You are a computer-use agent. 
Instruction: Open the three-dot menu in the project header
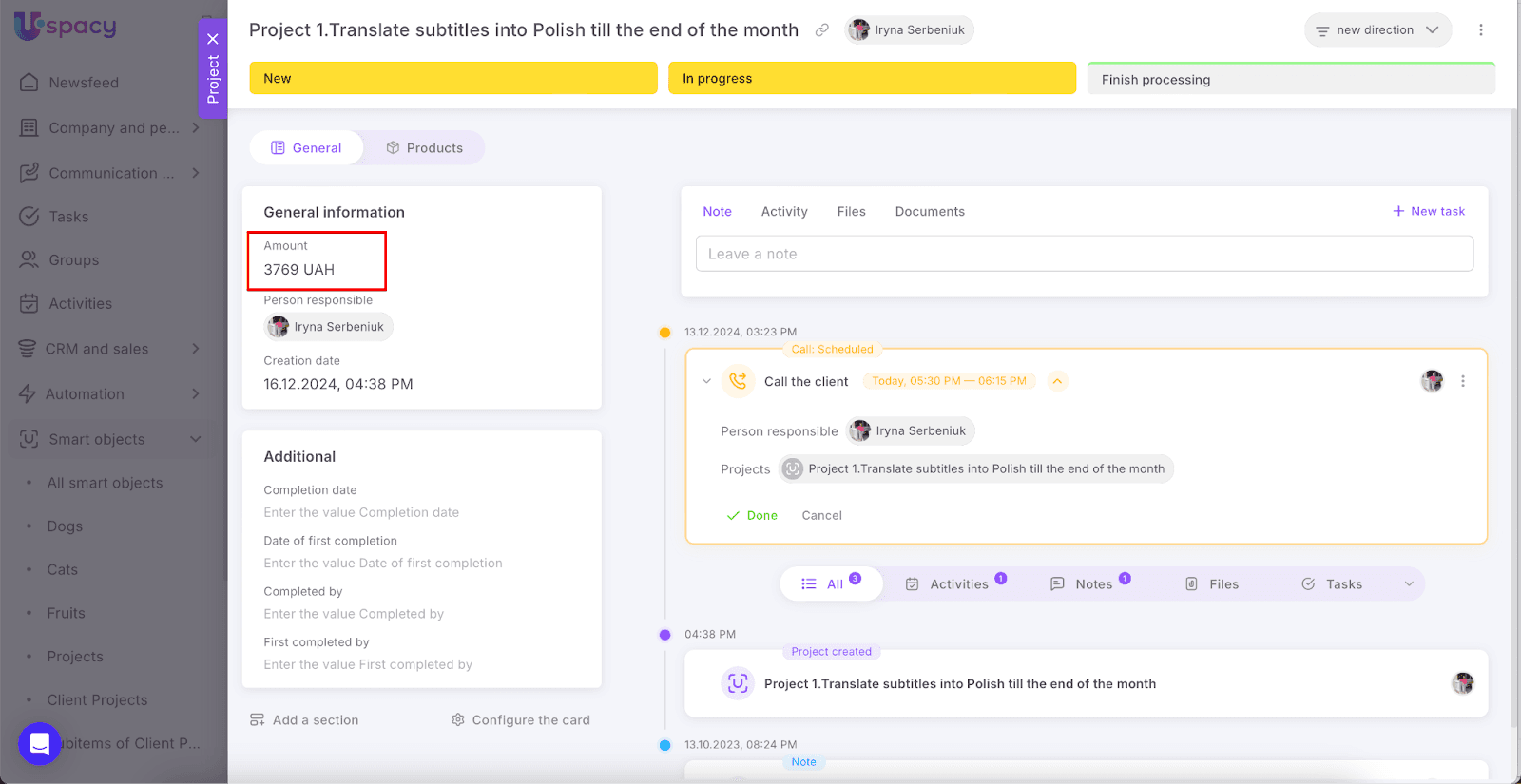click(1480, 30)
